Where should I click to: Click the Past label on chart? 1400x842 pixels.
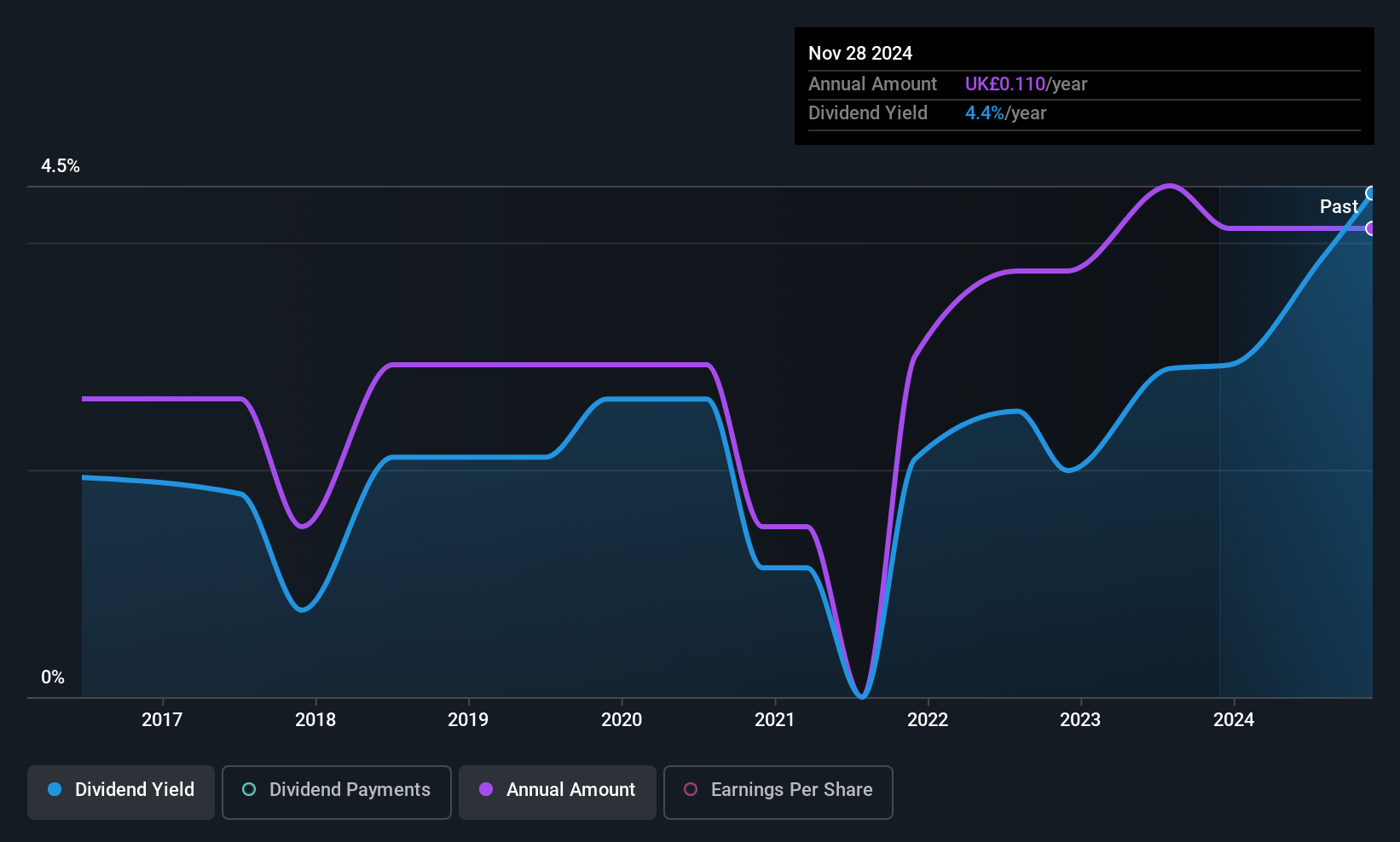1339,206
